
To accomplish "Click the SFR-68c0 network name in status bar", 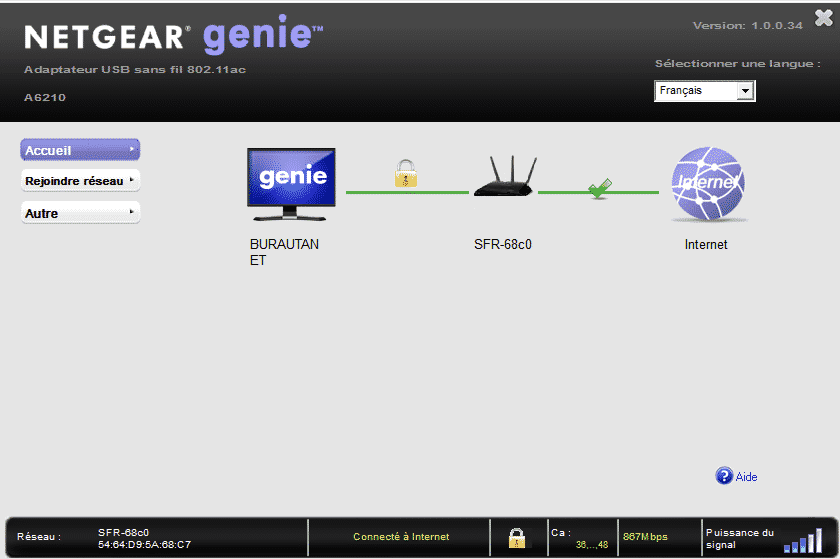I will [123, 532].
